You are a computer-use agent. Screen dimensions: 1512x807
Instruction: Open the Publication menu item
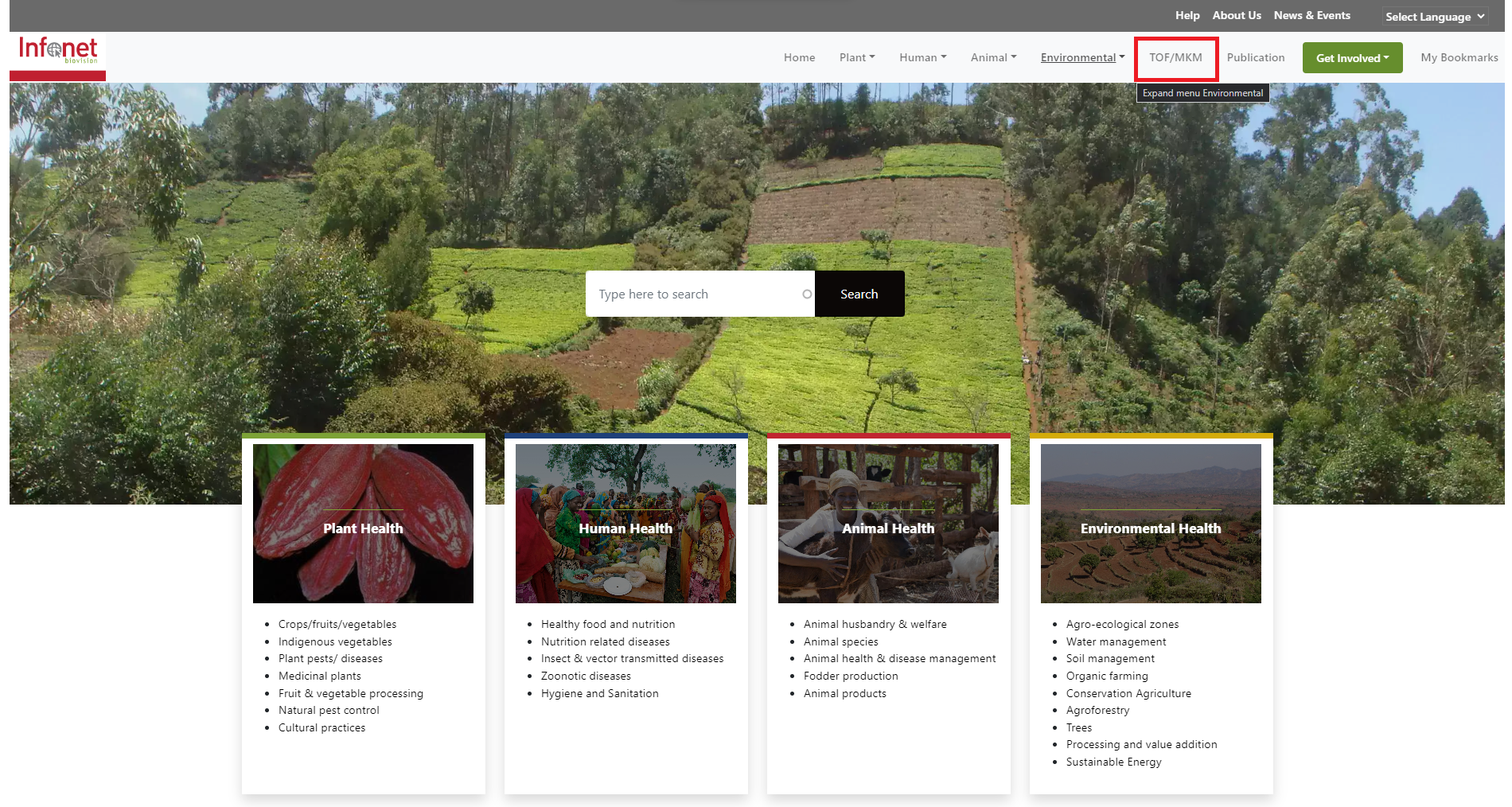point(1256,57)
